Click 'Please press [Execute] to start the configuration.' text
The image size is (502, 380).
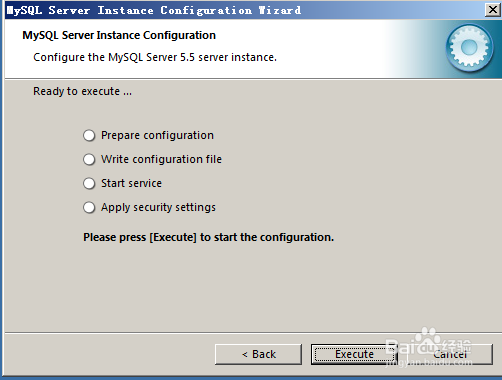coord(208,237)
